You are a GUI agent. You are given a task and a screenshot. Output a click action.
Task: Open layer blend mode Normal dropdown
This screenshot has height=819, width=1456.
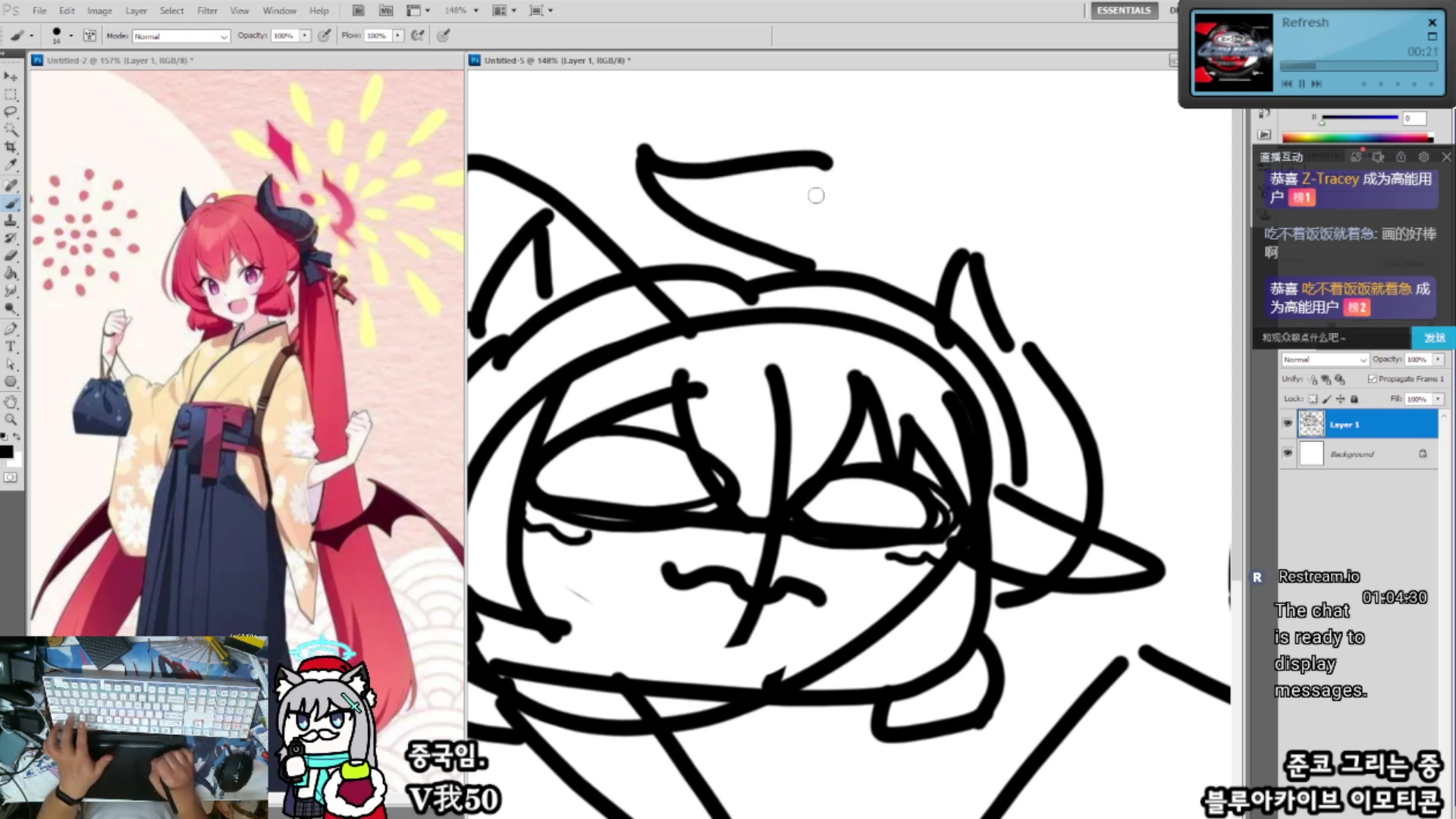coord(1325,359)
